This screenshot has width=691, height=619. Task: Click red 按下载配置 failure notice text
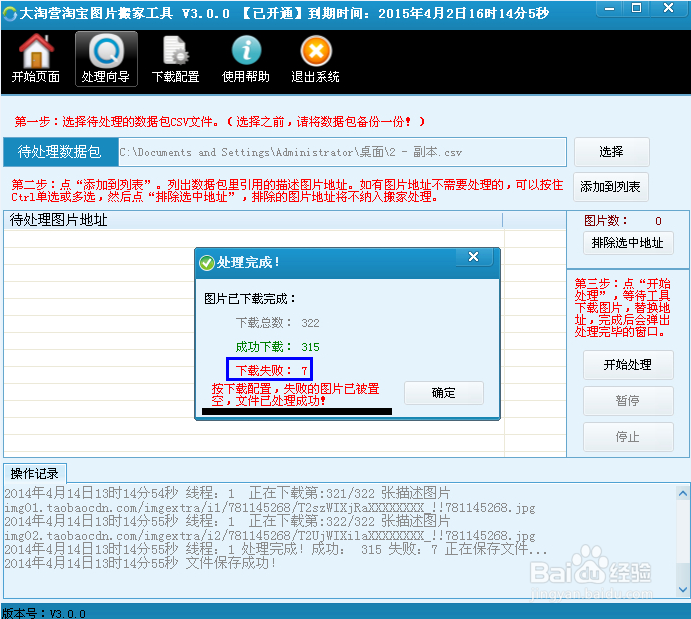click(295, 395)
